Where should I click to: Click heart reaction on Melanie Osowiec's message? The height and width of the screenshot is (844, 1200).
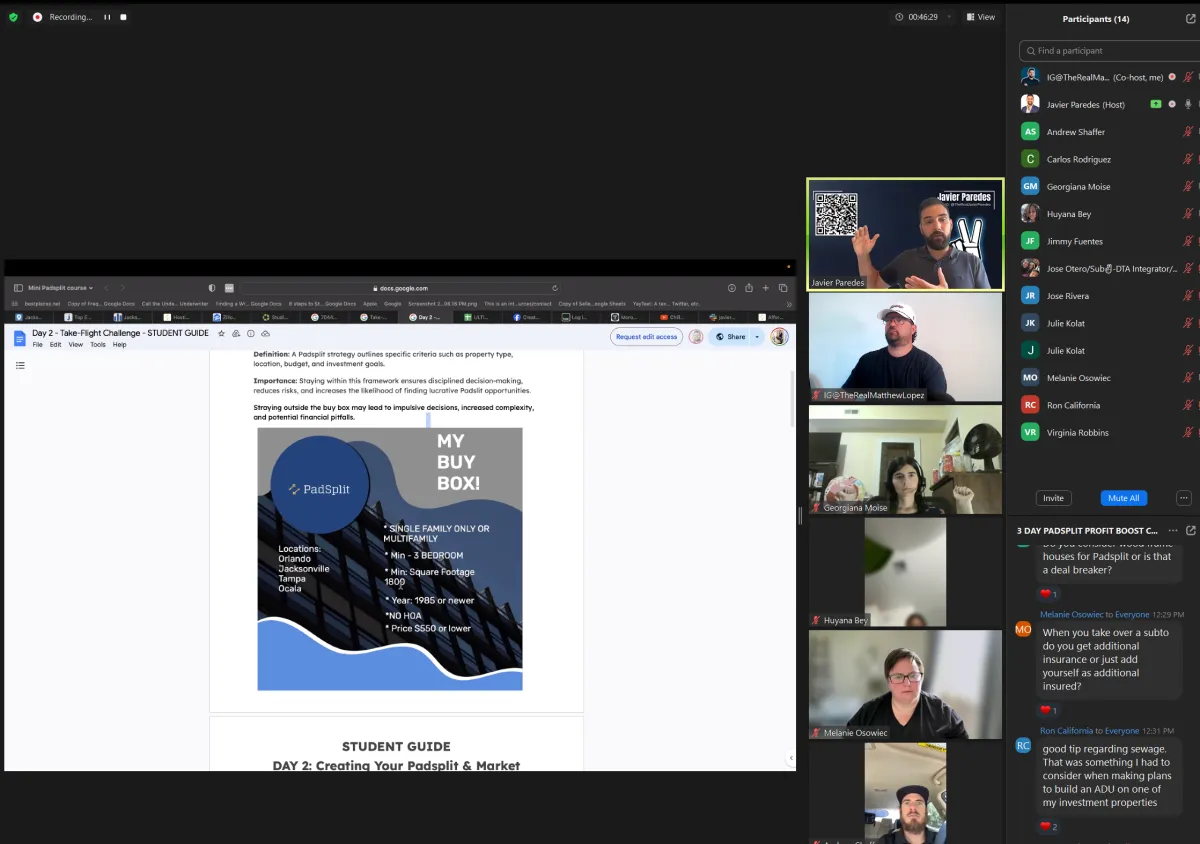(x=1048, y=711)
